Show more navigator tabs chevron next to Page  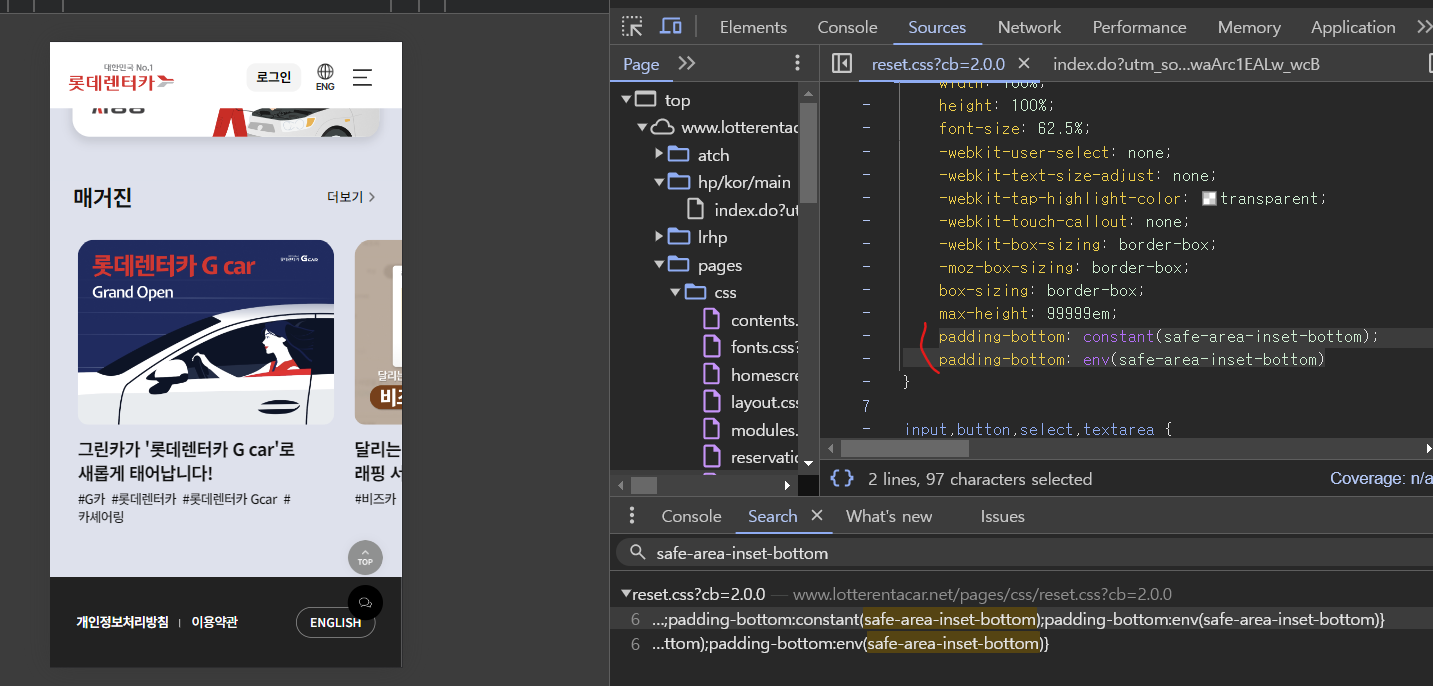(x=686, y=63)
